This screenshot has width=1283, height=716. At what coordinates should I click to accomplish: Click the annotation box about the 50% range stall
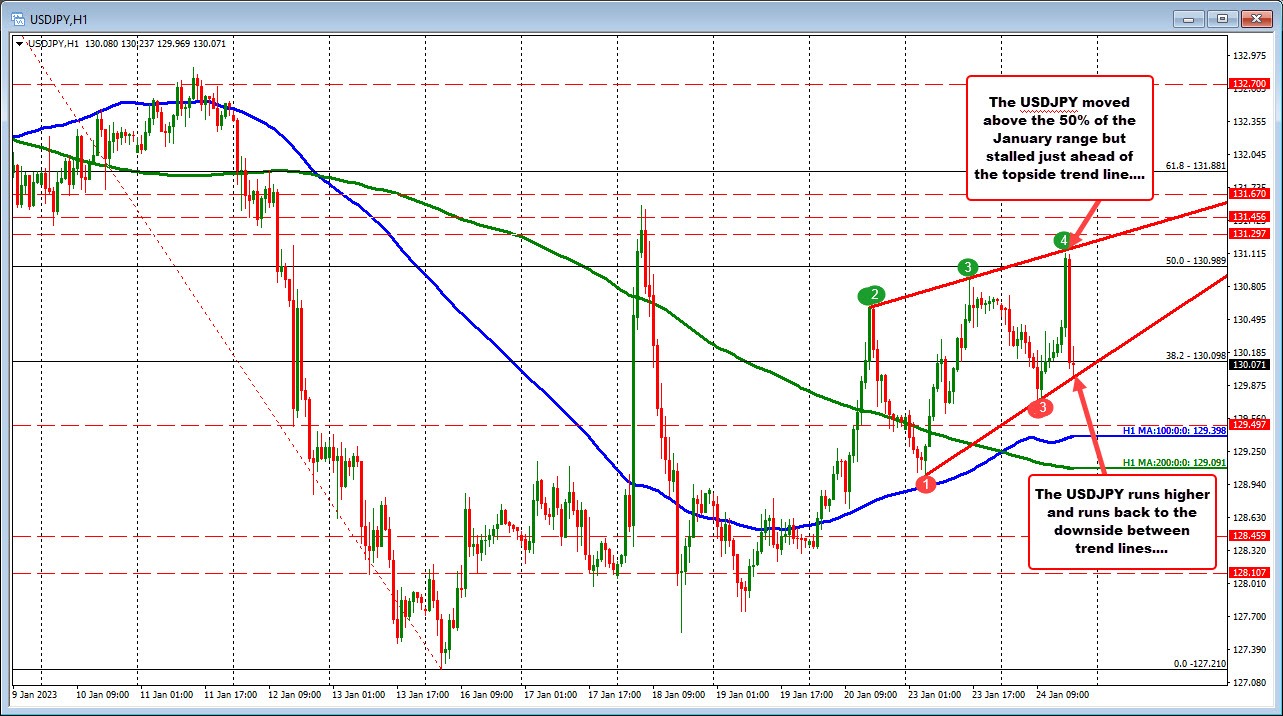[x=1060, y=139]
